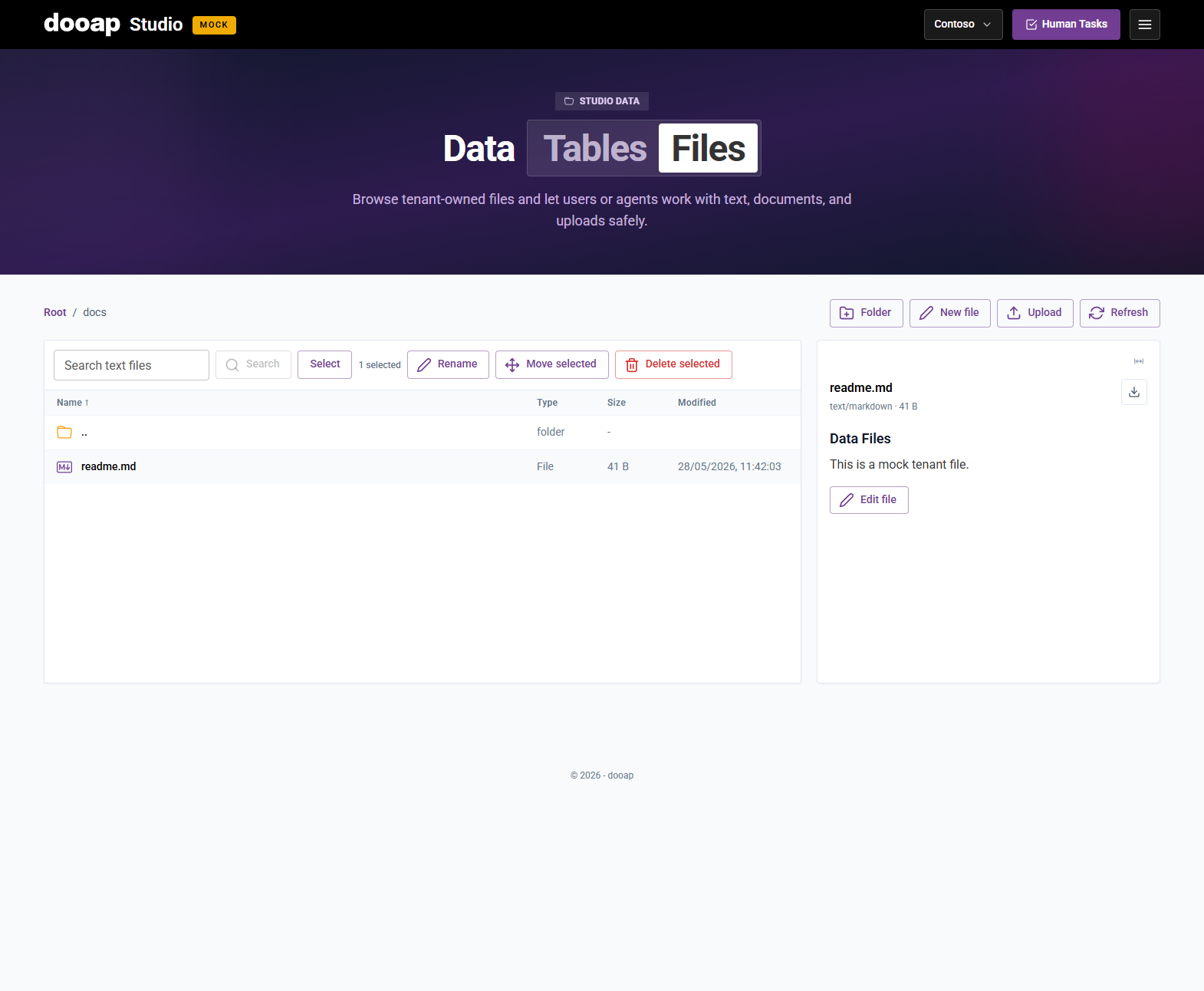Click the Modified column header
The image size is (1204, 991).
click(x=696, y=403)
